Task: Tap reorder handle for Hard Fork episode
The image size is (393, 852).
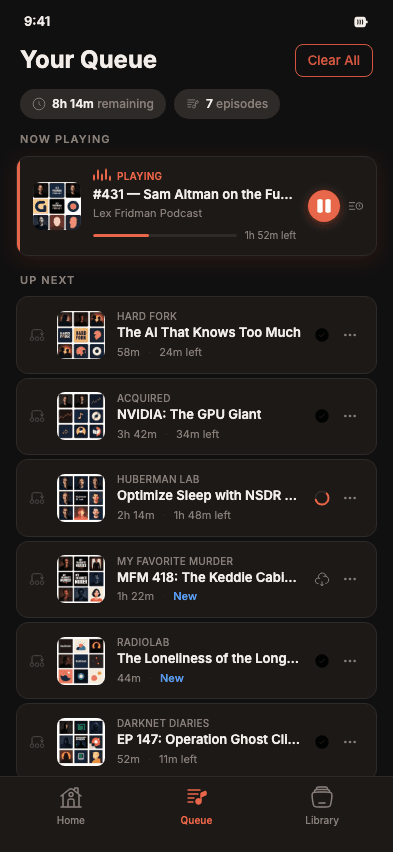Action: point(37,335)
